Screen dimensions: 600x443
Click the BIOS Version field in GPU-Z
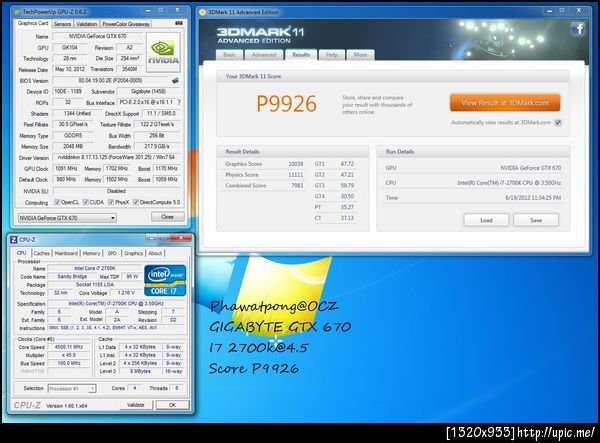[111, 80]
